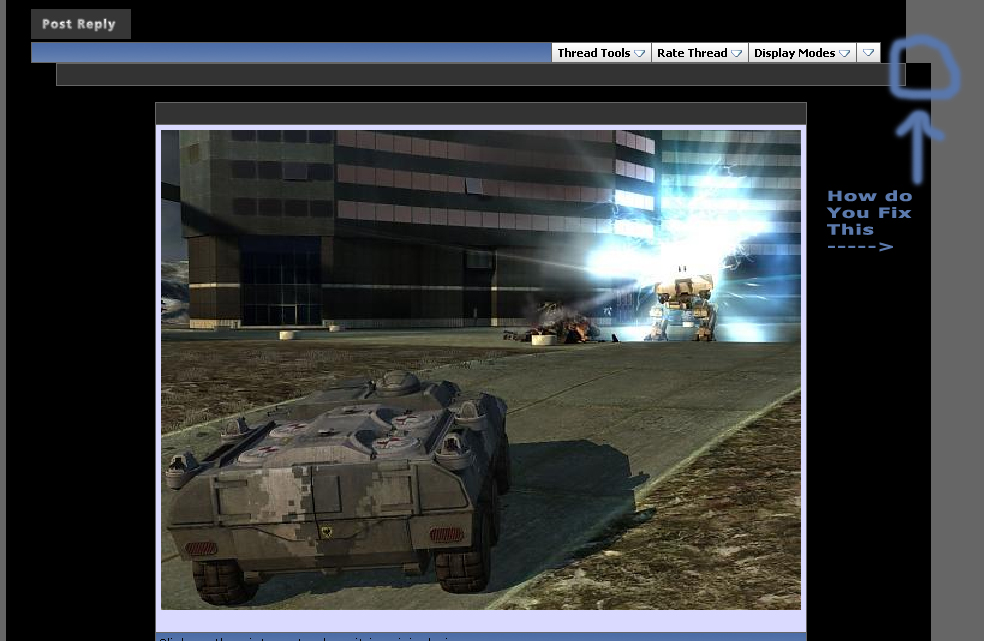Click the blue caption bar below the picture
The image size is (984, 641).
point(480,636)
